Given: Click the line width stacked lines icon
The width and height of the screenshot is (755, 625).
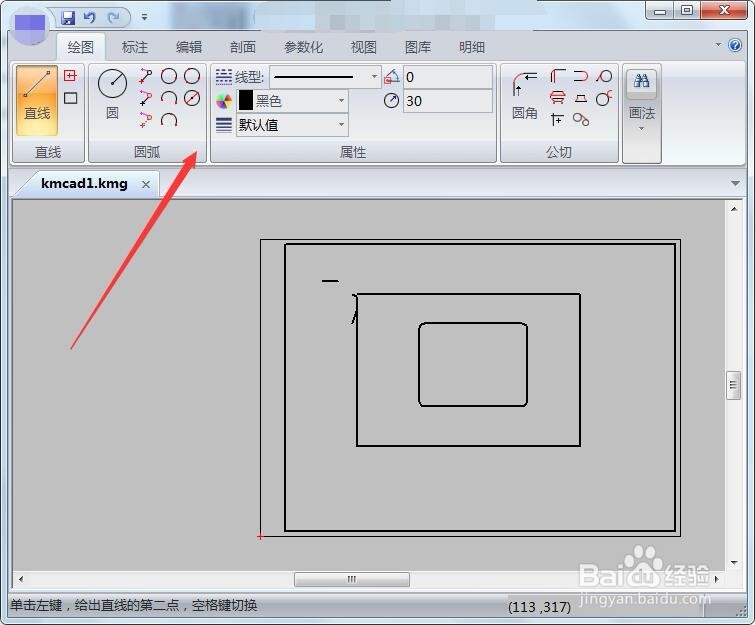Looking at the screenshot, I should 223,125.
